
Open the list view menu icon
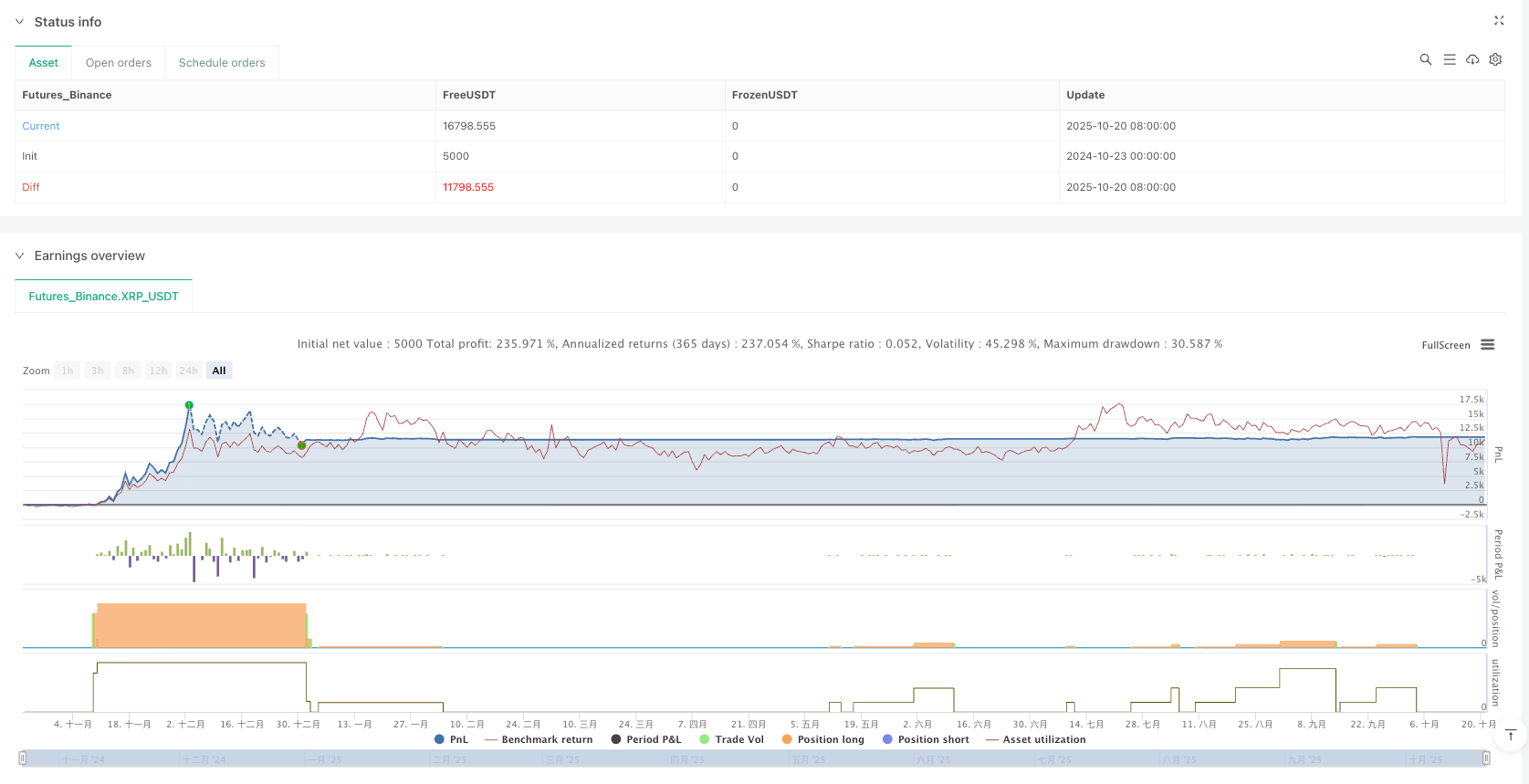pyautogui.click(x=1449, y=59)
